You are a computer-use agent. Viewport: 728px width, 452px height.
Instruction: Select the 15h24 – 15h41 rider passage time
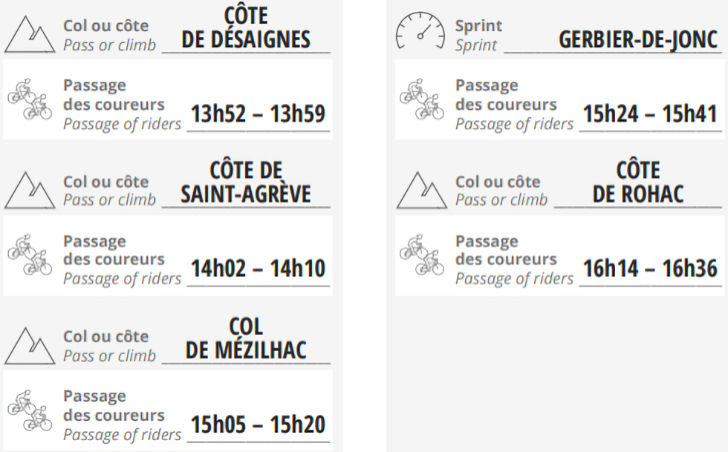click(x=650, y=114)
